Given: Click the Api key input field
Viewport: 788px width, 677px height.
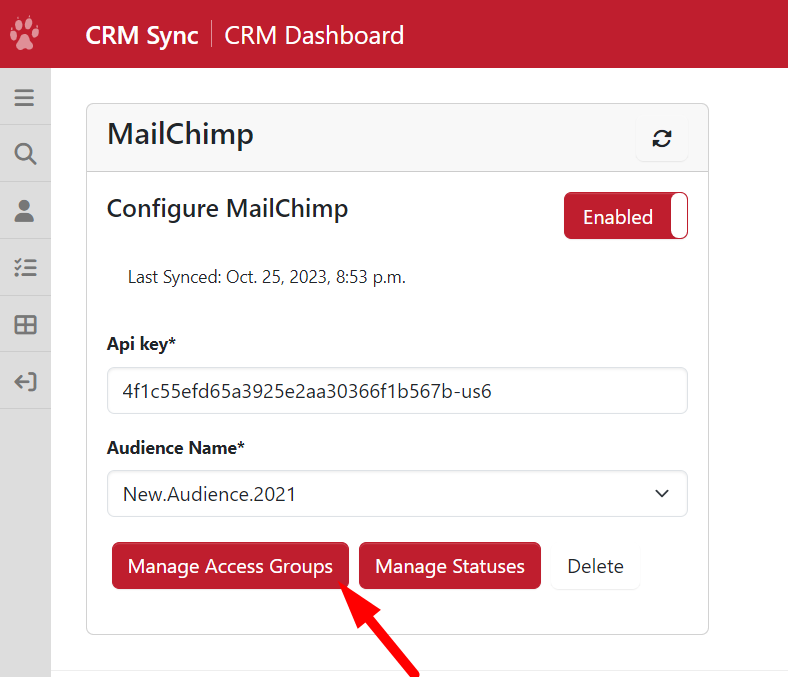Looking at the screenshot, I should (x=397, y=391).
